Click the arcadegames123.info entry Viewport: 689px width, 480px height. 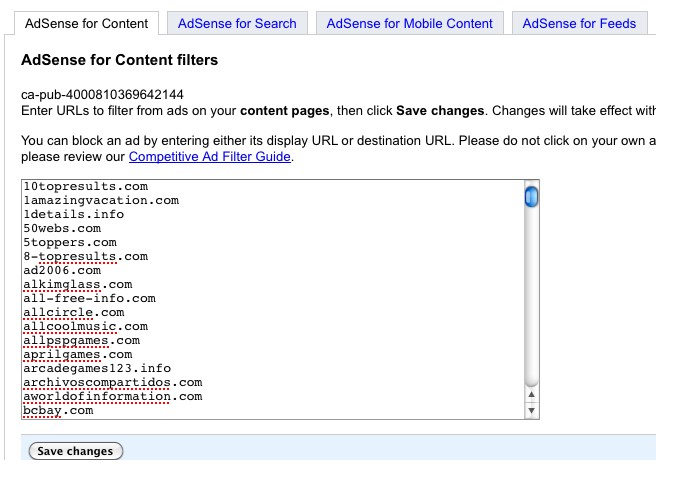coord(97,368)
